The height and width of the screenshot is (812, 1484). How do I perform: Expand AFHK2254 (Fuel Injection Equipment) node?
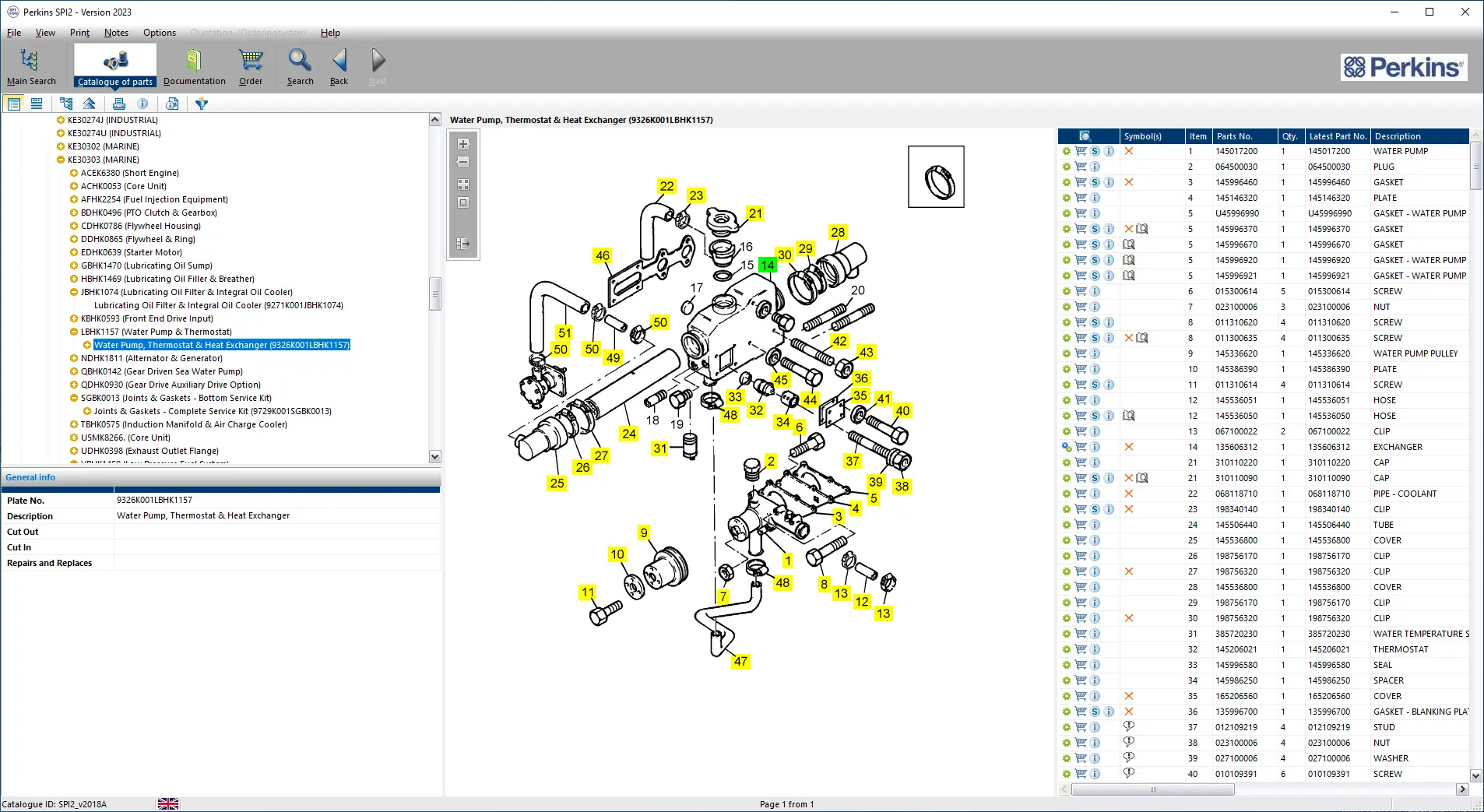point(74,199)
